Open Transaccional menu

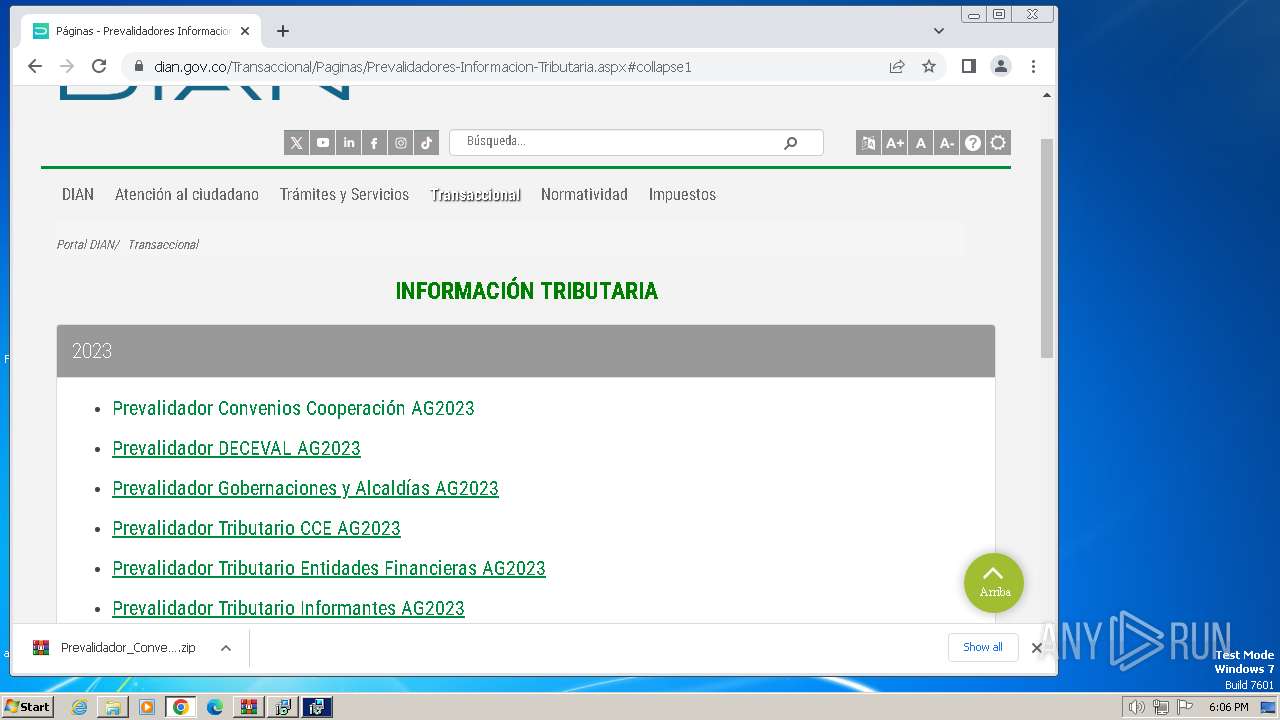475,195
